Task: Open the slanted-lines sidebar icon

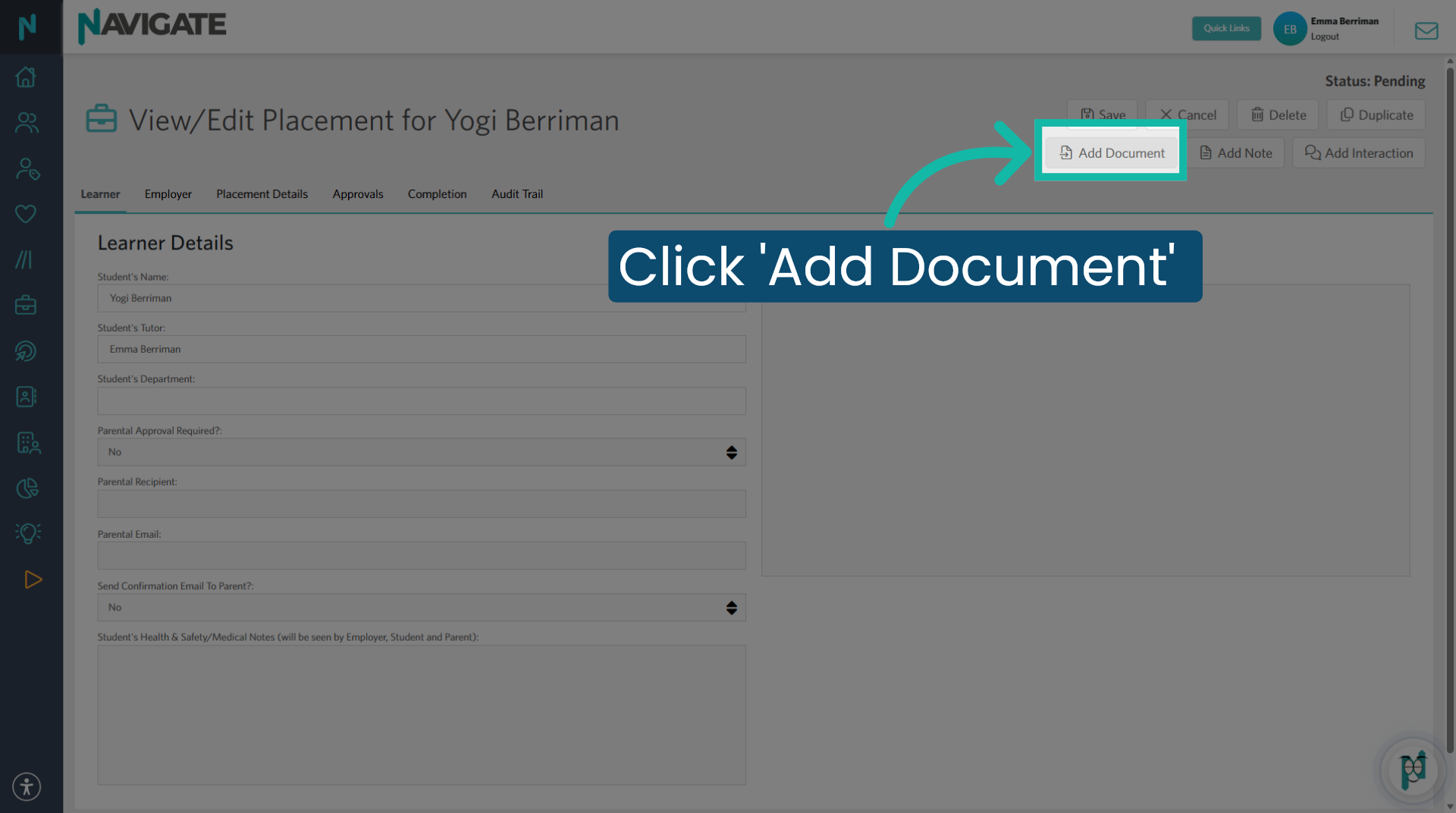Action: click(24, 259)
